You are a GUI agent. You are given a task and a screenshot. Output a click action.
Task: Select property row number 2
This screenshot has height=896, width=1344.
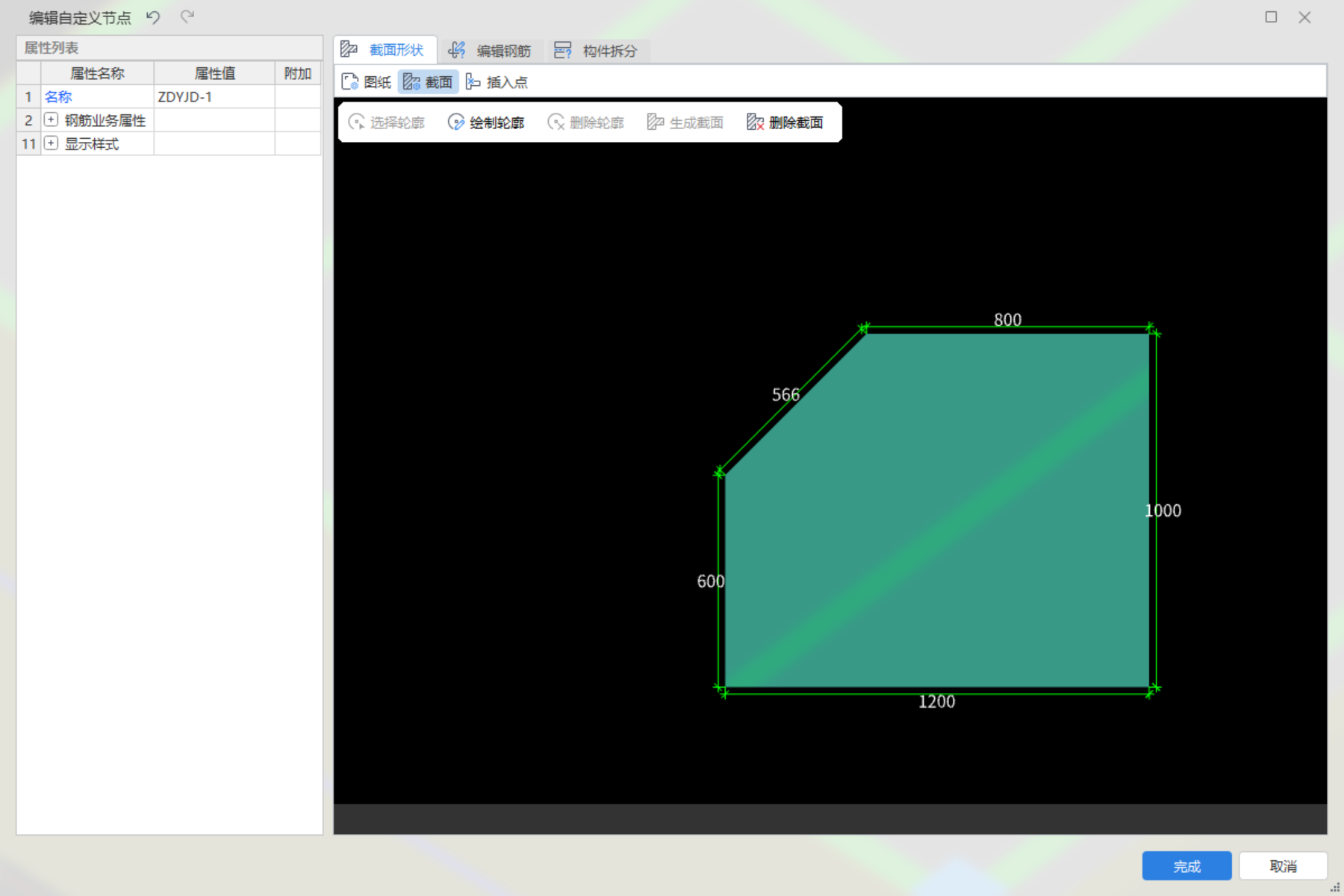point(28,119)
